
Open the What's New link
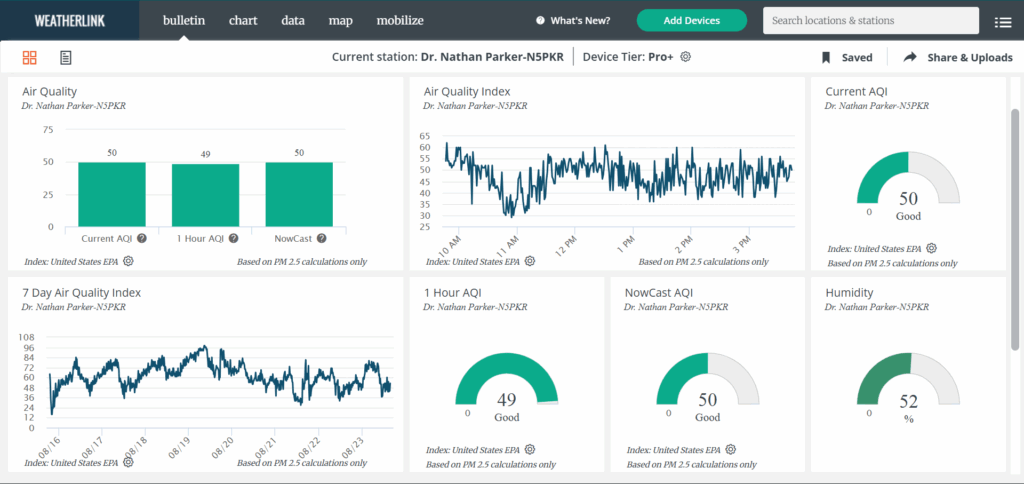point(573,21)
